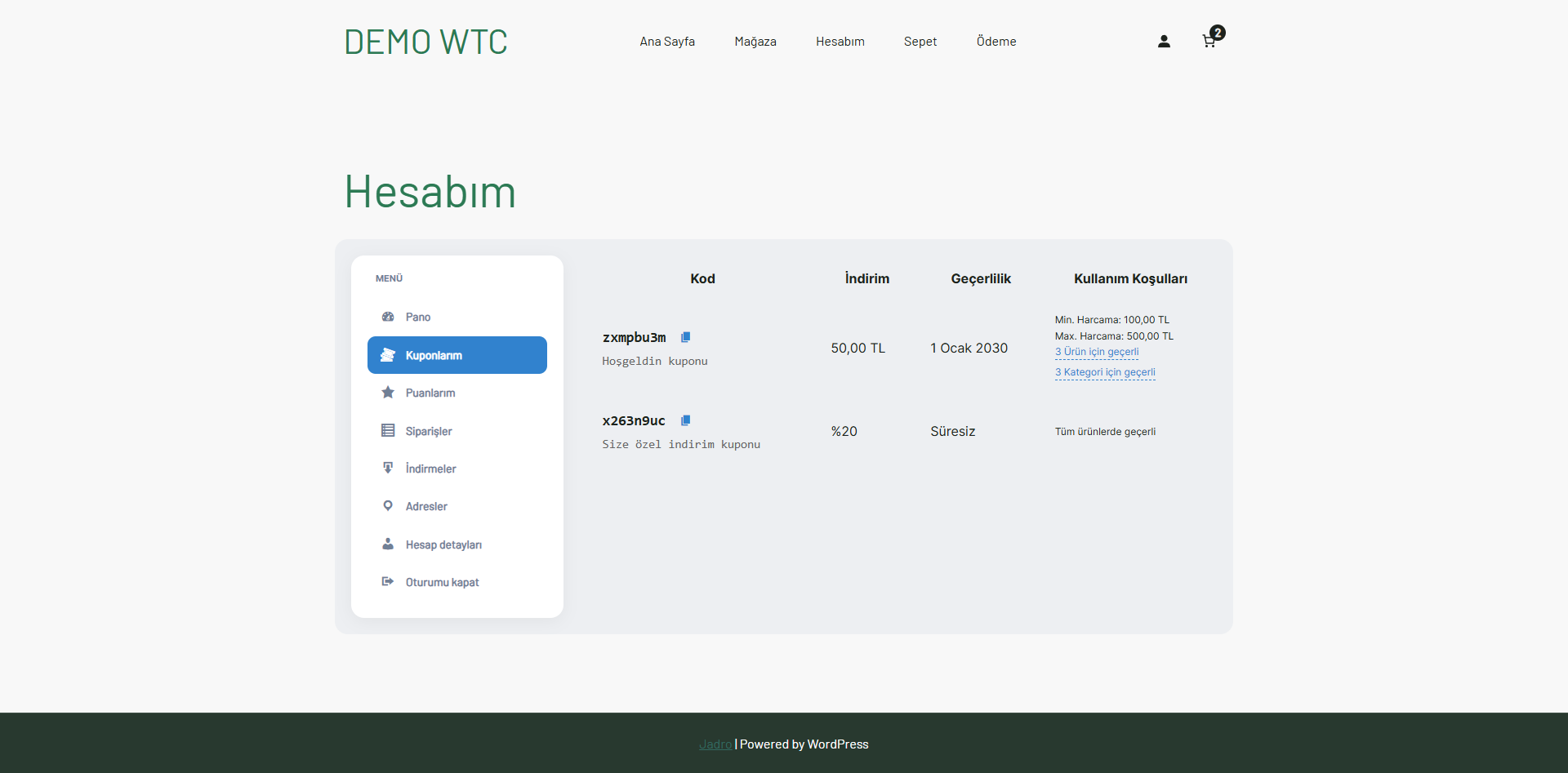Viewport: 1568px width, 773px height.
Task: Go to İndirmeler downloads section
Action: (430, 469)
